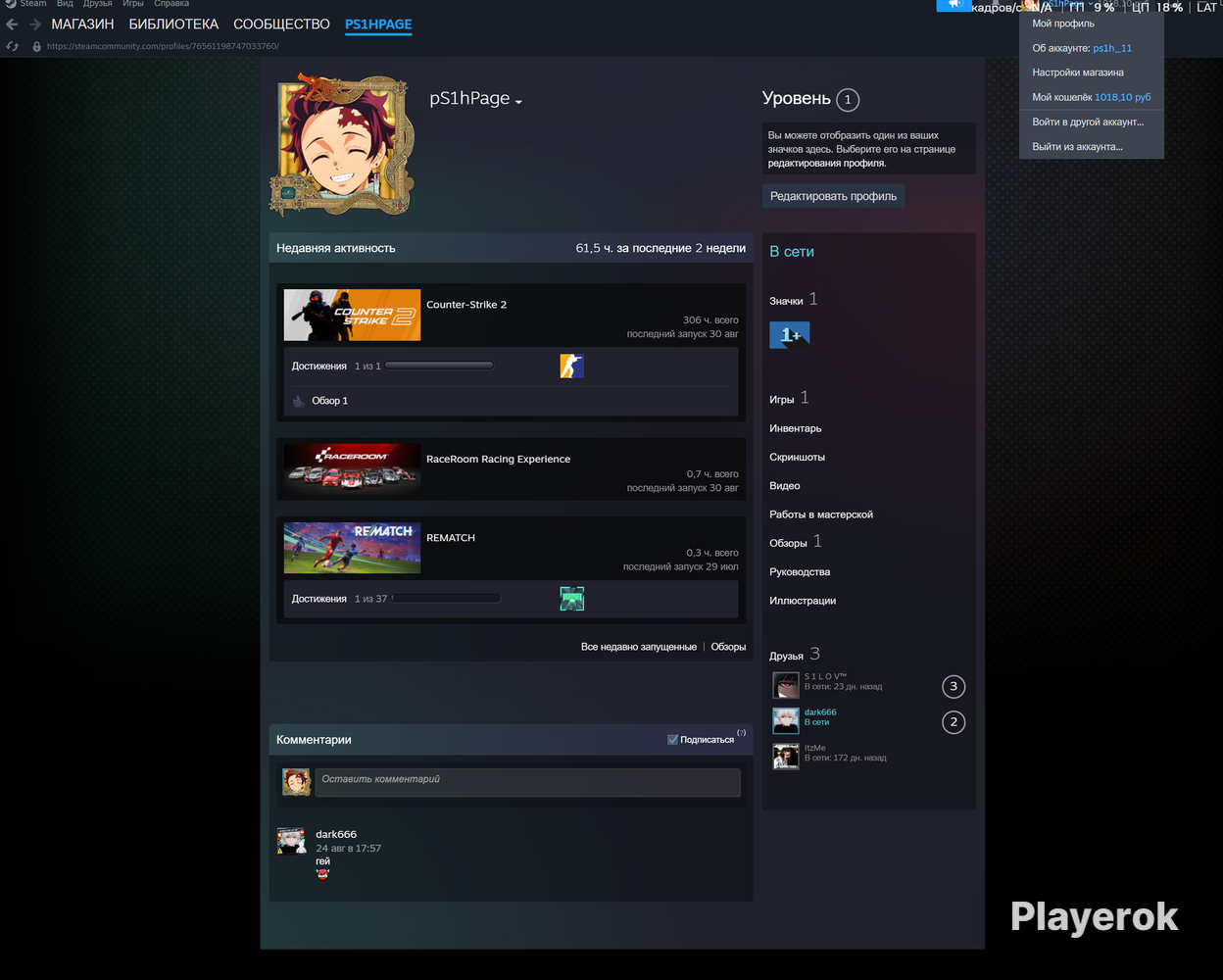Open the 1+ badge icon
Screen dimensions: 1223x980
tap(789, 335)
